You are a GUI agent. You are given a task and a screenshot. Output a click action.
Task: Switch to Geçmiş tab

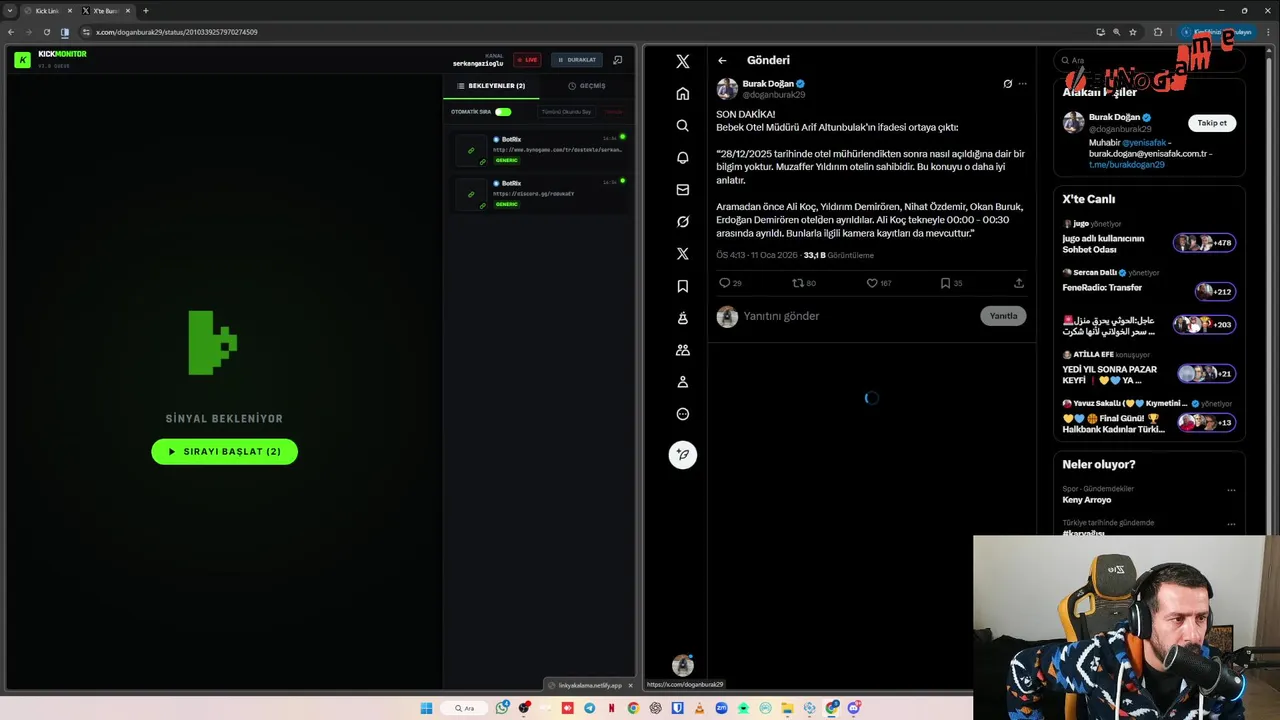click(587, 86)
